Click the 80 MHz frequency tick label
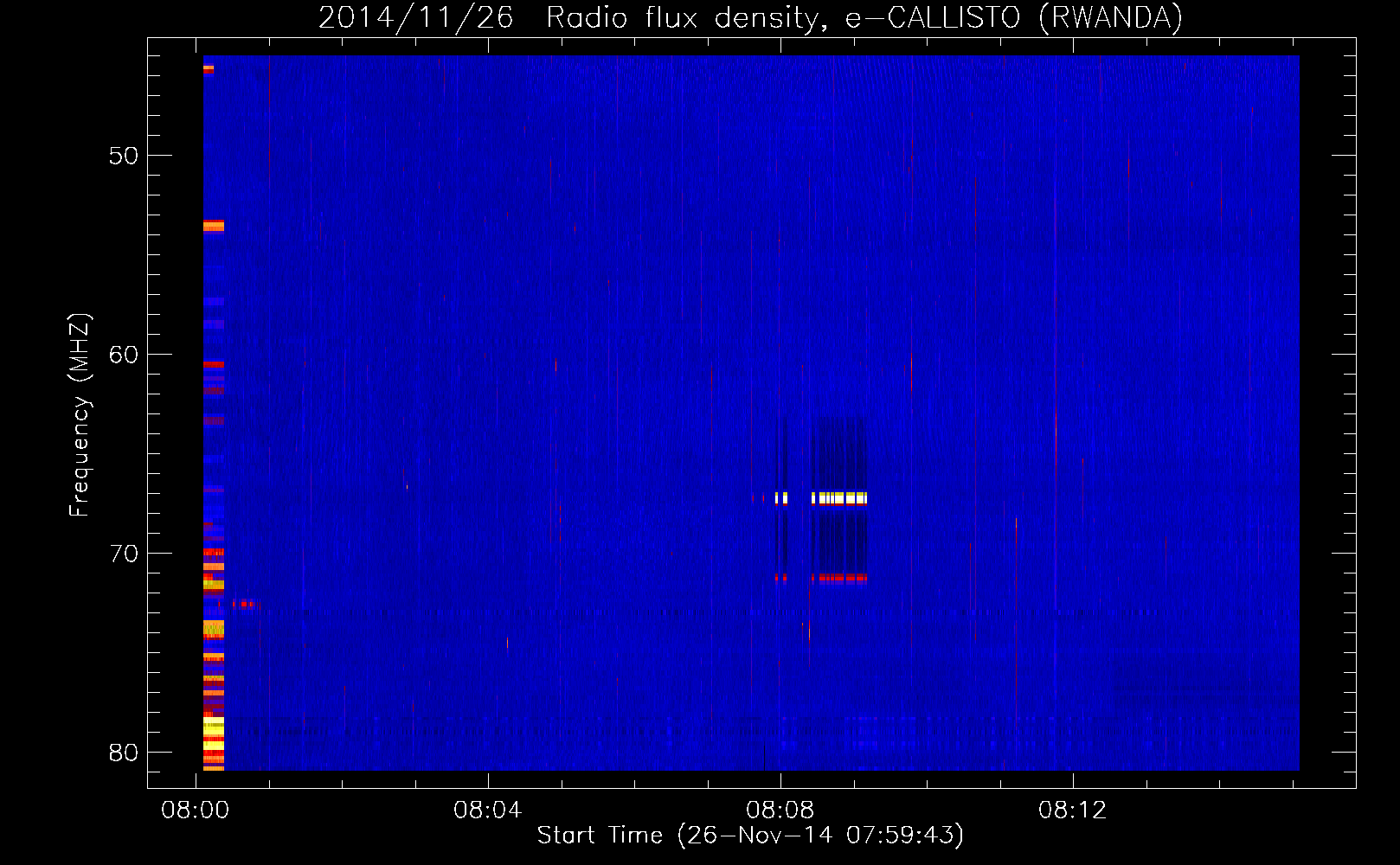Image resolution: width=1400 pixels, height=865 pixels. tap(124, 753)
